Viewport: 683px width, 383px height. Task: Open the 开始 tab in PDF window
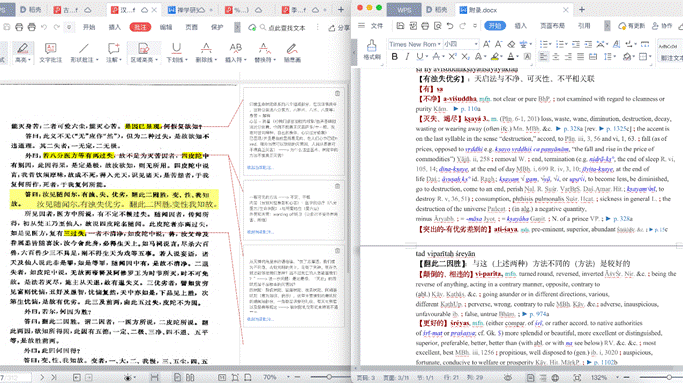(x=89, y=27)
